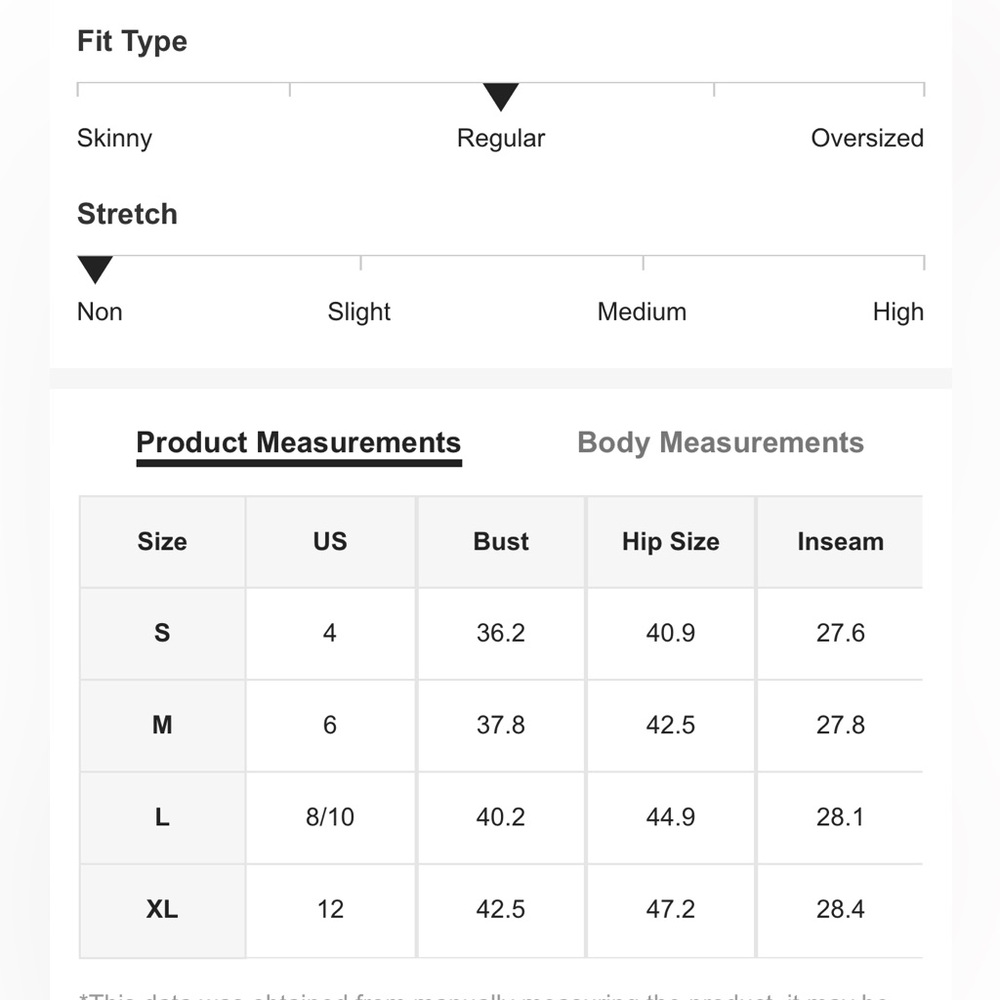
Task: Click the Inseam column header
Action: 840,541
